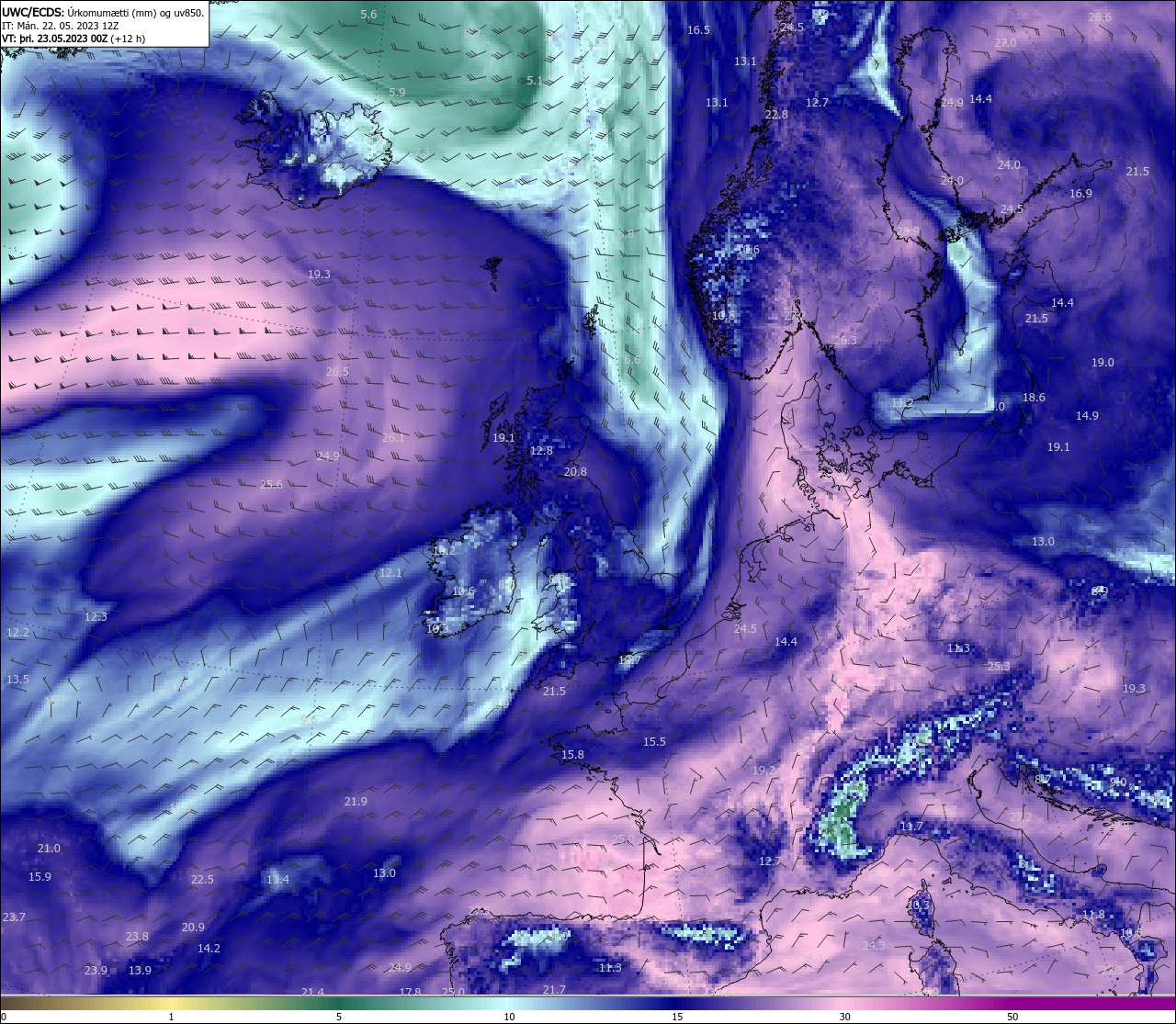1176x1024 pixels.
Task: Click the map value '11.4'
Action: [277, 880]
